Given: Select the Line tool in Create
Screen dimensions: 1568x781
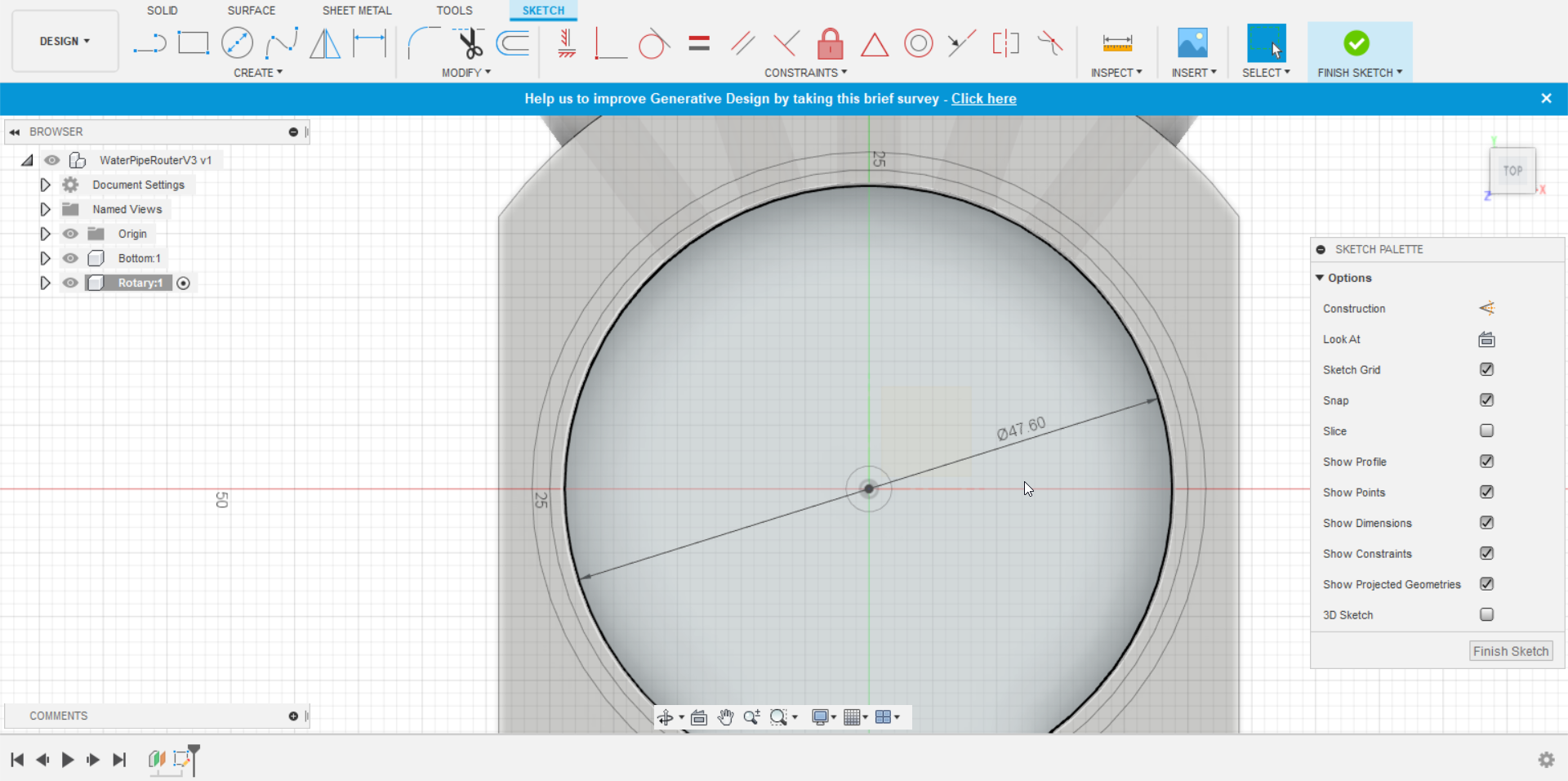Looking at the screenshot, I should pos(149,43).
